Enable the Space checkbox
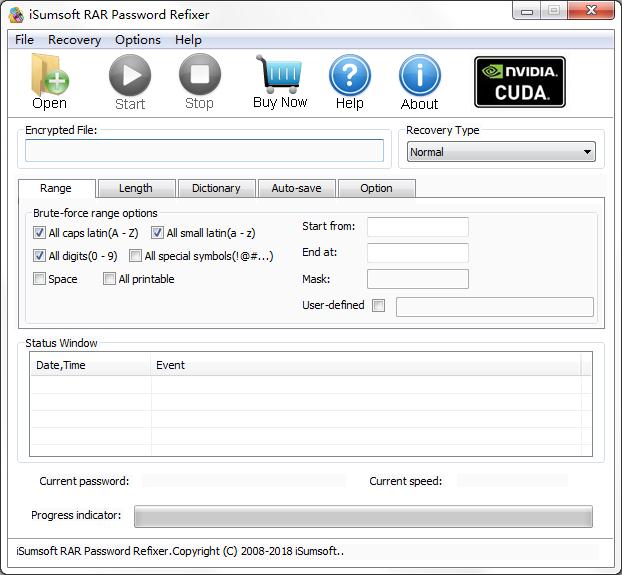Screen dimensions: 622x575 40,279
